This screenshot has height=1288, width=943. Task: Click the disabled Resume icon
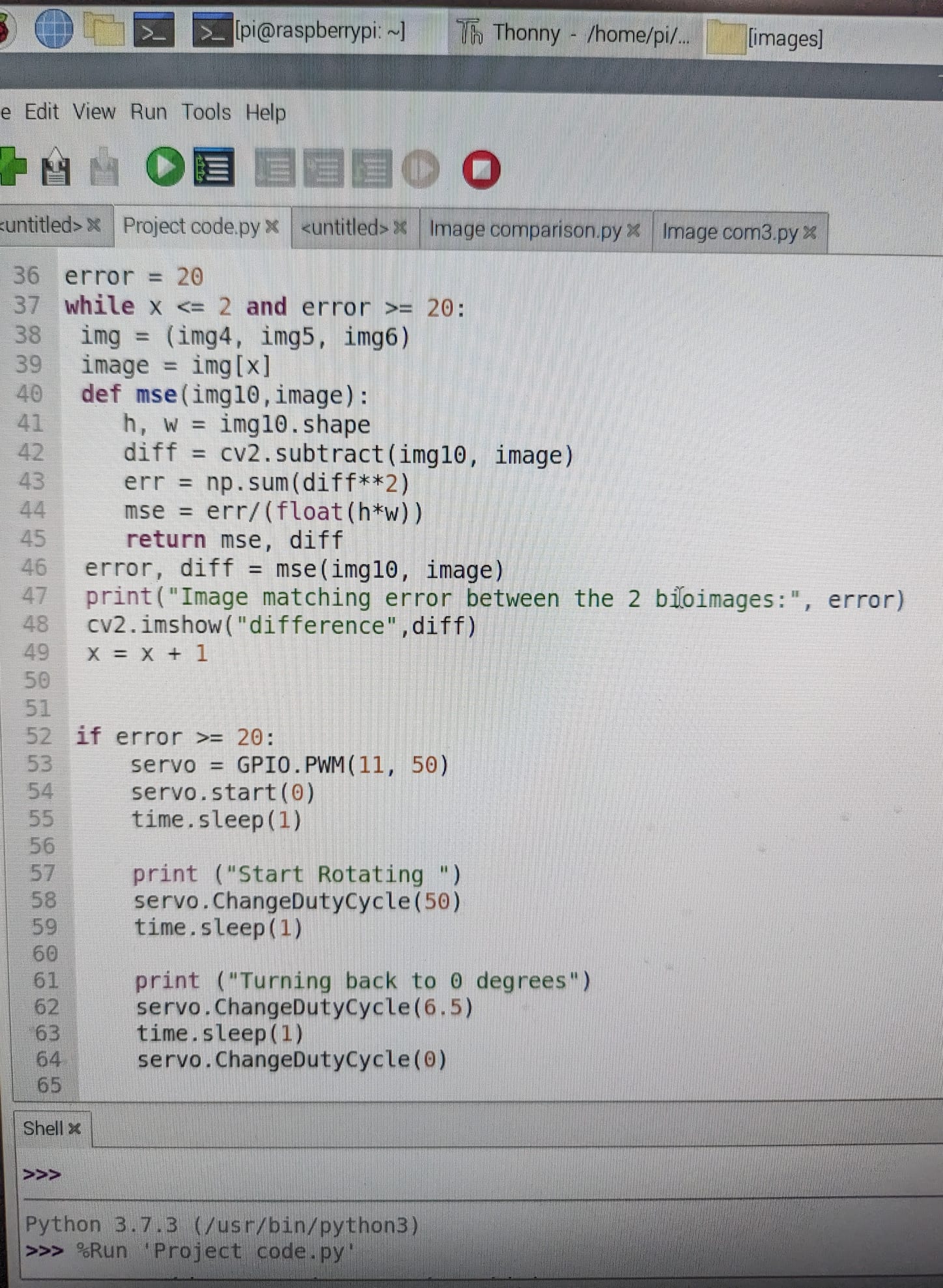pos(421,169)
